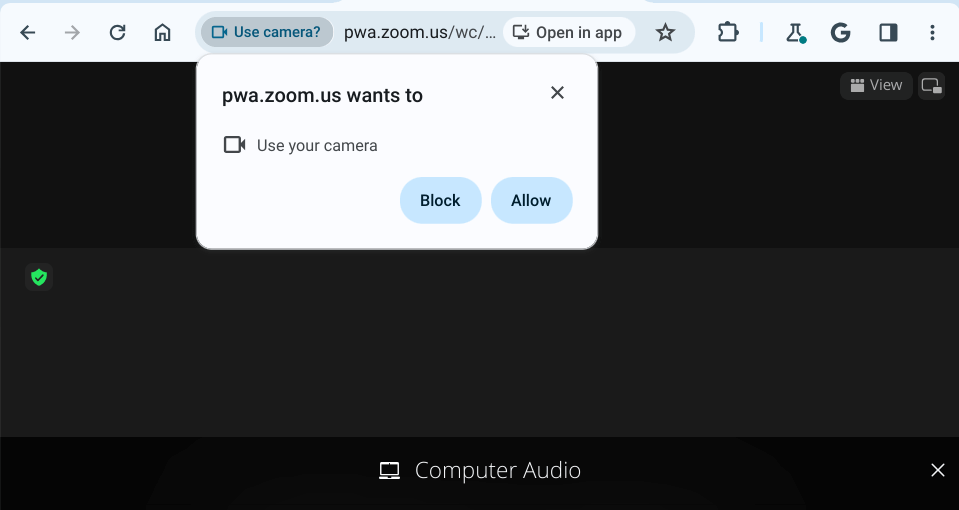The width and height of the screenshot is (959, 510).
Task: Click the Use camera? permission chip
Action: click(x=266, y=32)
